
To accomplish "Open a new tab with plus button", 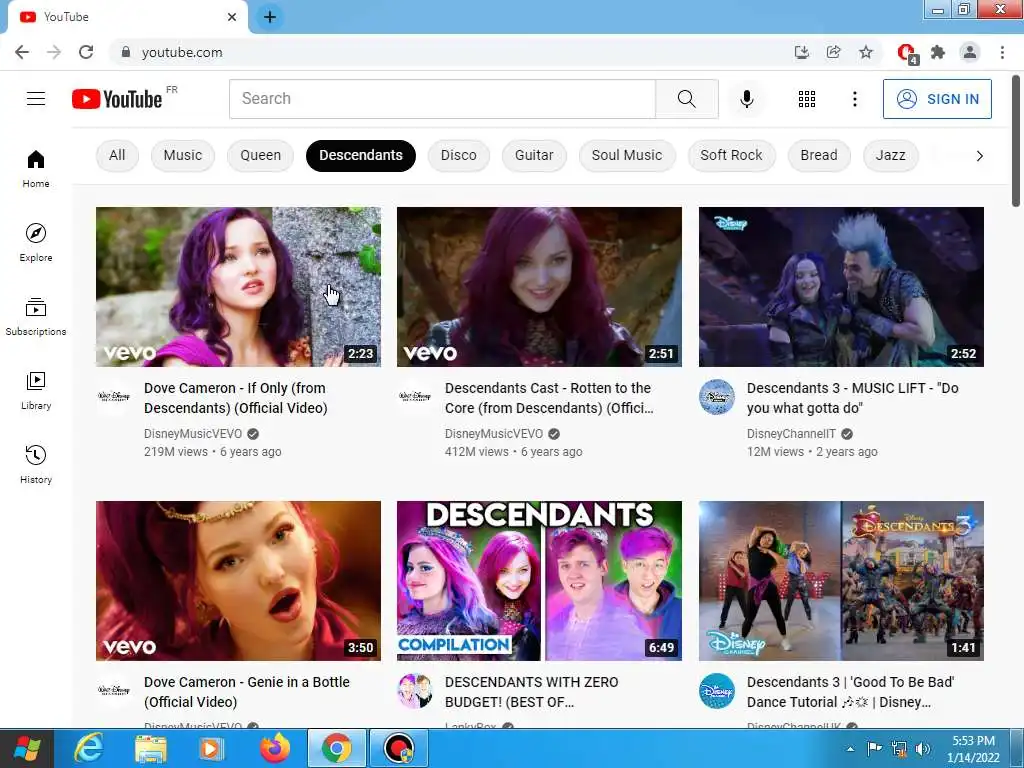I will tap(270, 17).
